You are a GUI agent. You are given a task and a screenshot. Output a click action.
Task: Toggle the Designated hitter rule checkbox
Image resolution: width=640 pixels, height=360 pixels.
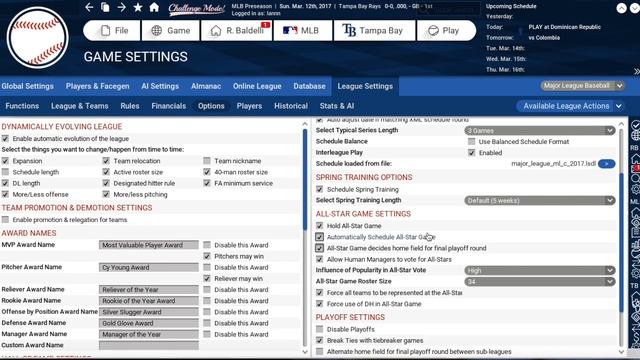(x=106, y=183)
